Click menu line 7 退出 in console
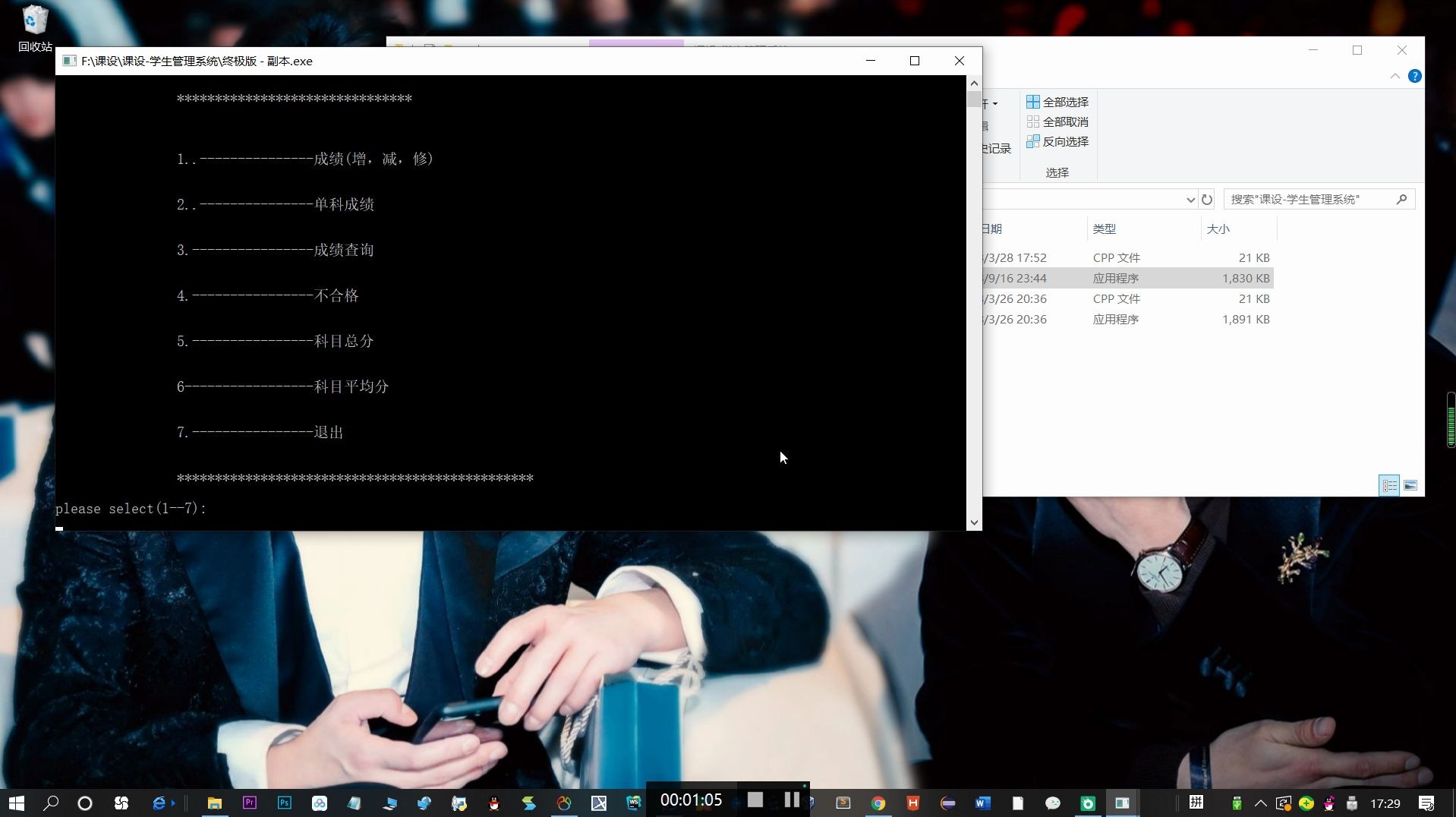Screen dimensions: 1456x817 click(260, 432)
